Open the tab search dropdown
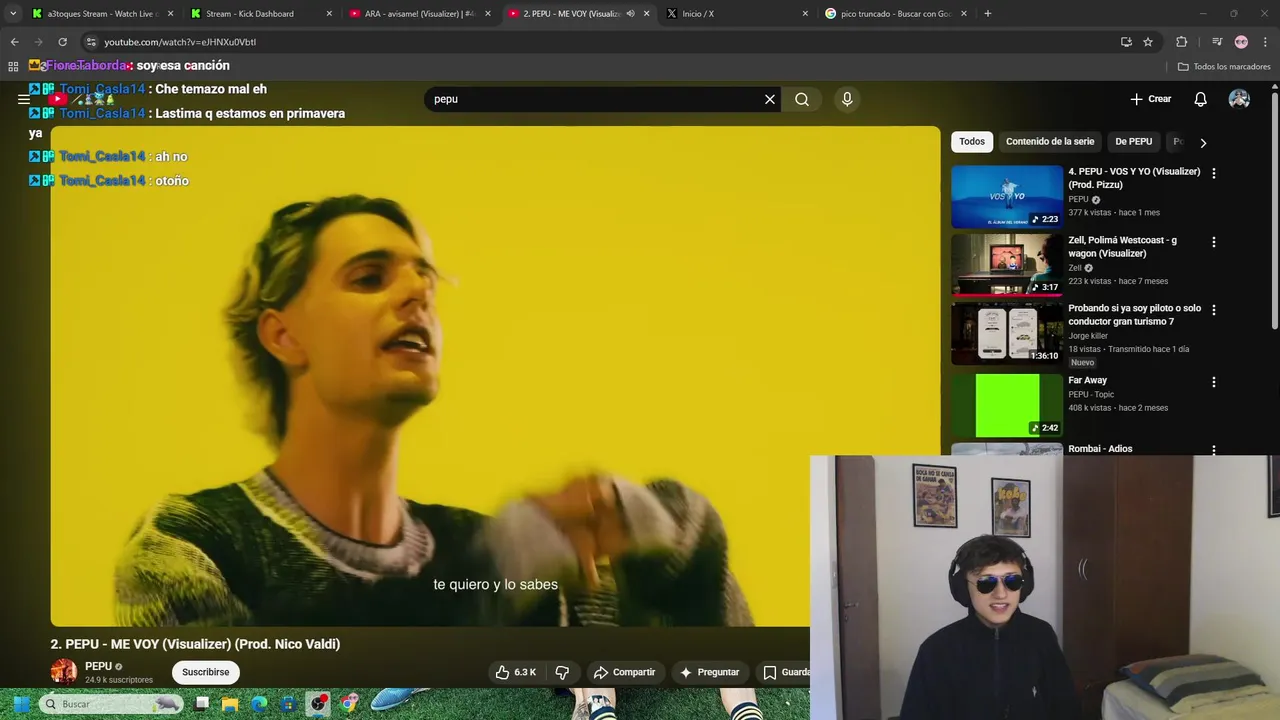This screenshot has height=720, width=1280. 12,14
